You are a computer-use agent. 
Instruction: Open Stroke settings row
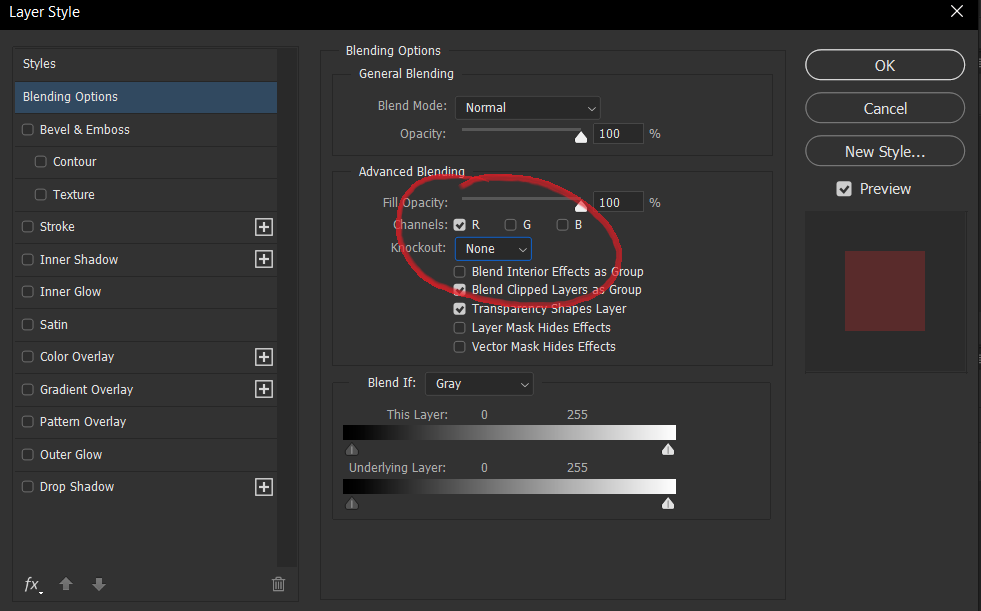click(146, 226)
